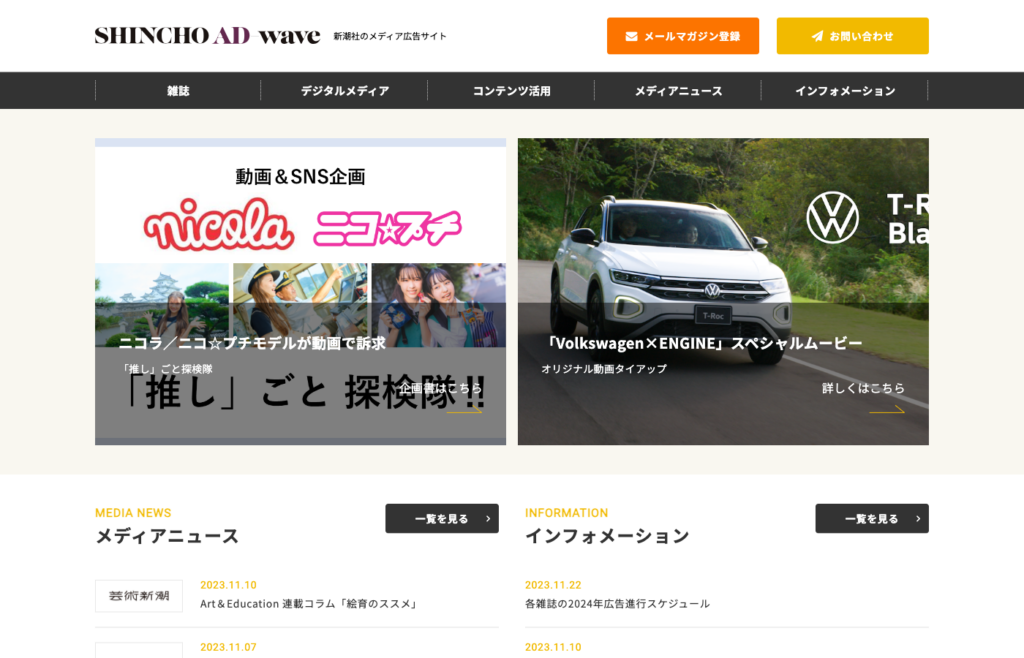Viewport: 1024px width, 658px height.
Task: Click chevron on Media News 一覧を見る
Action: 488,519
